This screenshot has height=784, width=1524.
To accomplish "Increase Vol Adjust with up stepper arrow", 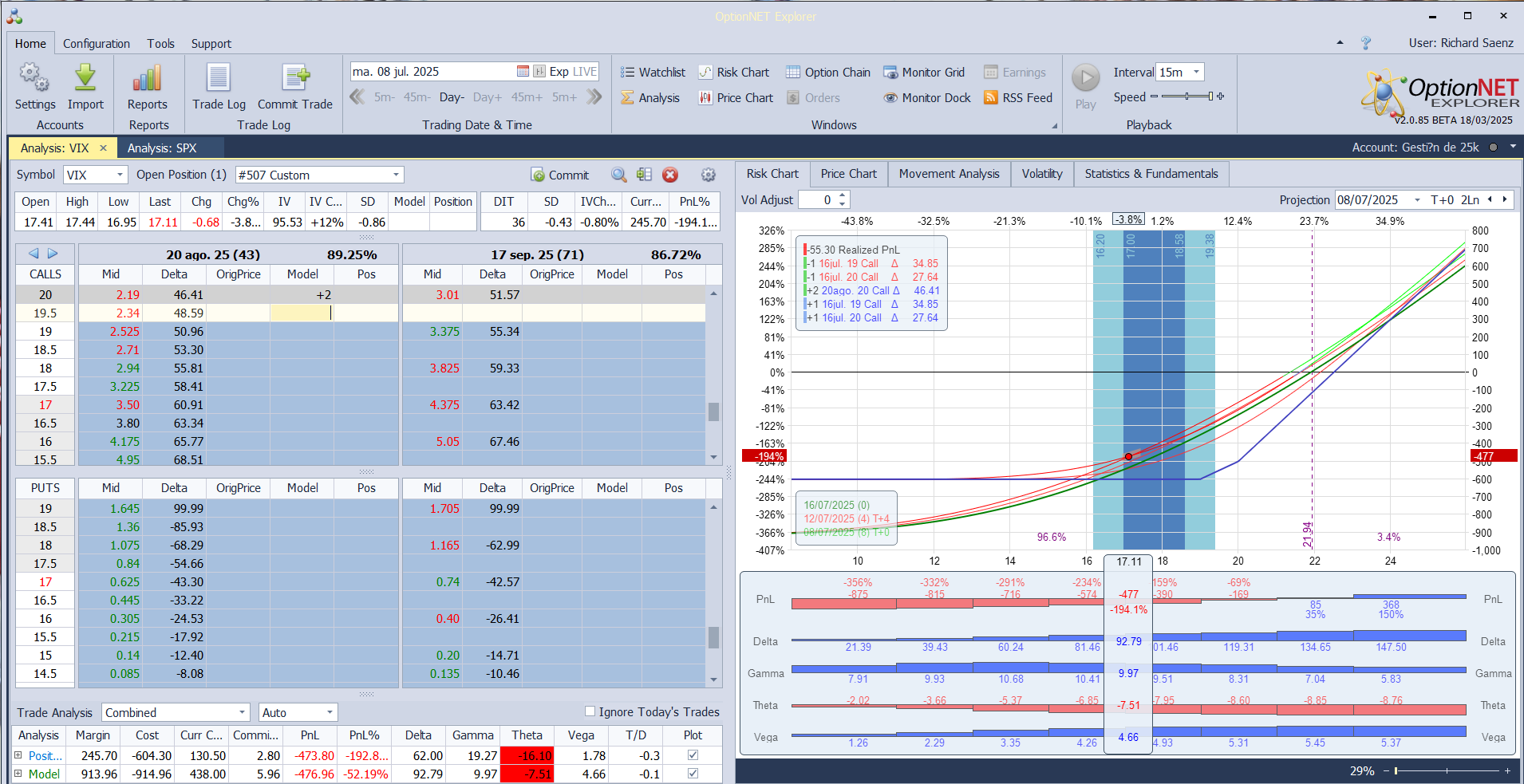I will pyautogui.click(x=843, y=195).
